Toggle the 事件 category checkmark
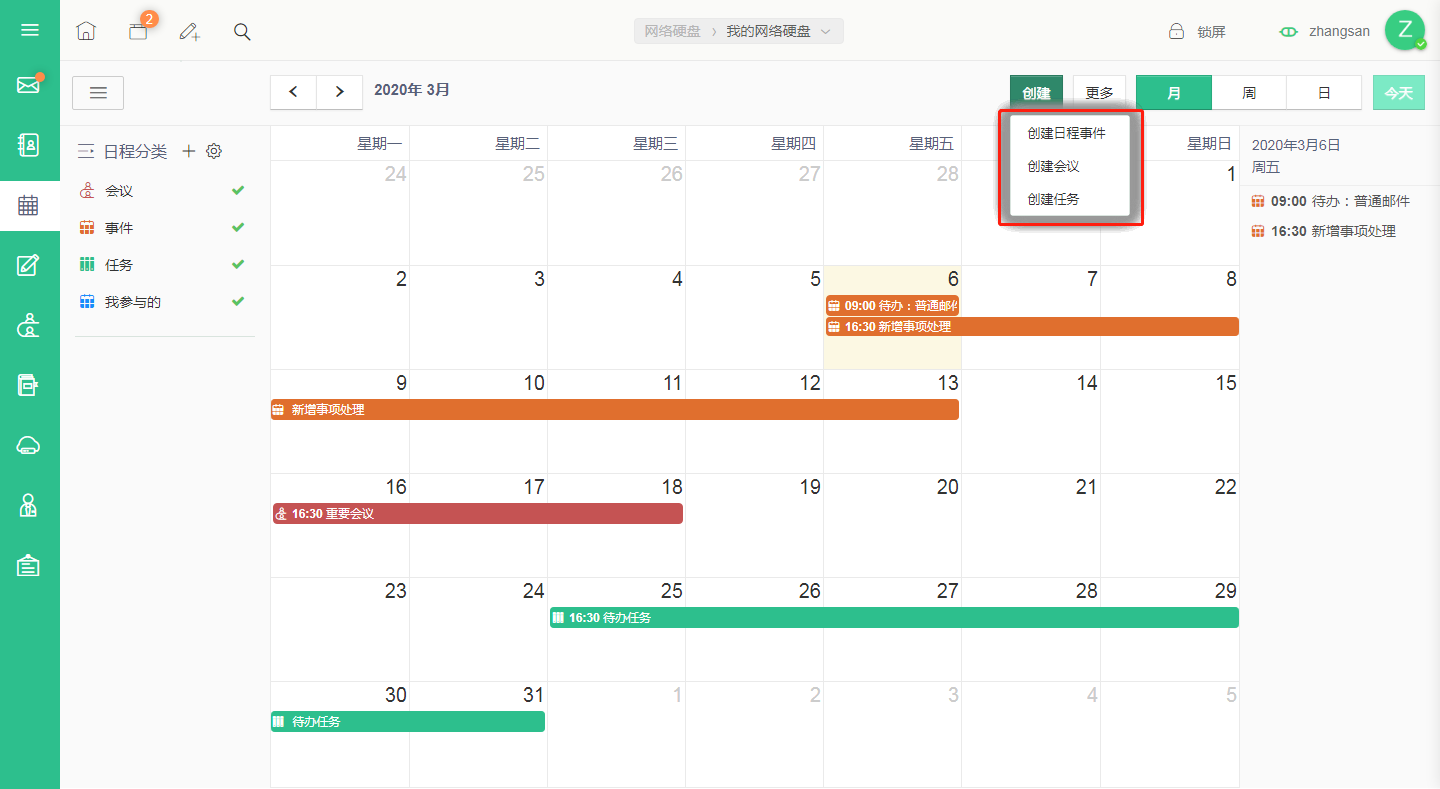Screen dimensions: 1440x789 pos(238,227)
